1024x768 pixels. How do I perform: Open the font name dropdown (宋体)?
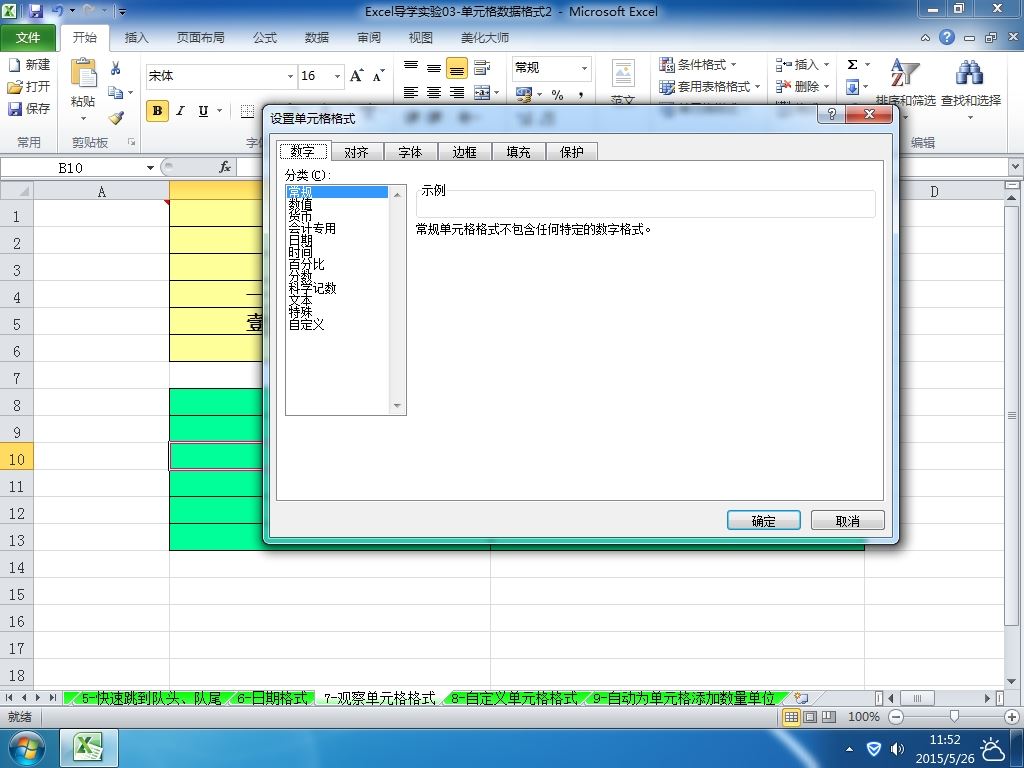pyautogui.click(x=291, y=76)
